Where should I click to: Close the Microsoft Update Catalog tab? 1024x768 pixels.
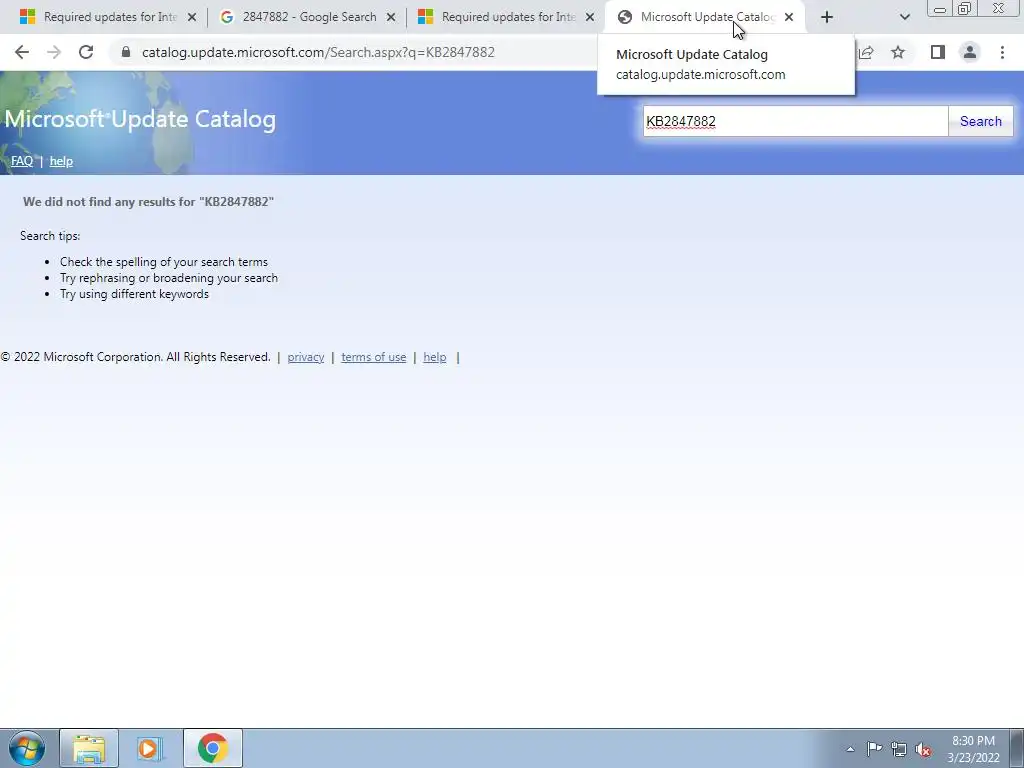pos(789,18)
